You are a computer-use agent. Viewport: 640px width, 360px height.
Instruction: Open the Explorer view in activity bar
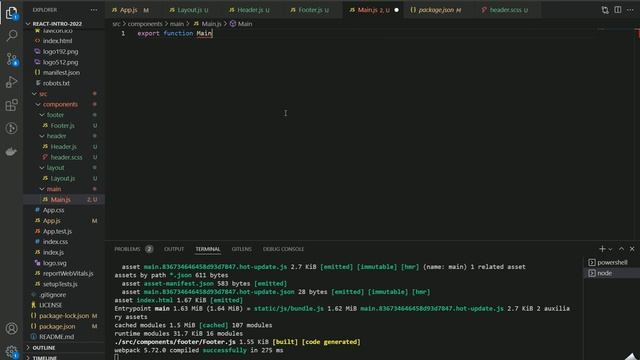(x=11, y=13)
